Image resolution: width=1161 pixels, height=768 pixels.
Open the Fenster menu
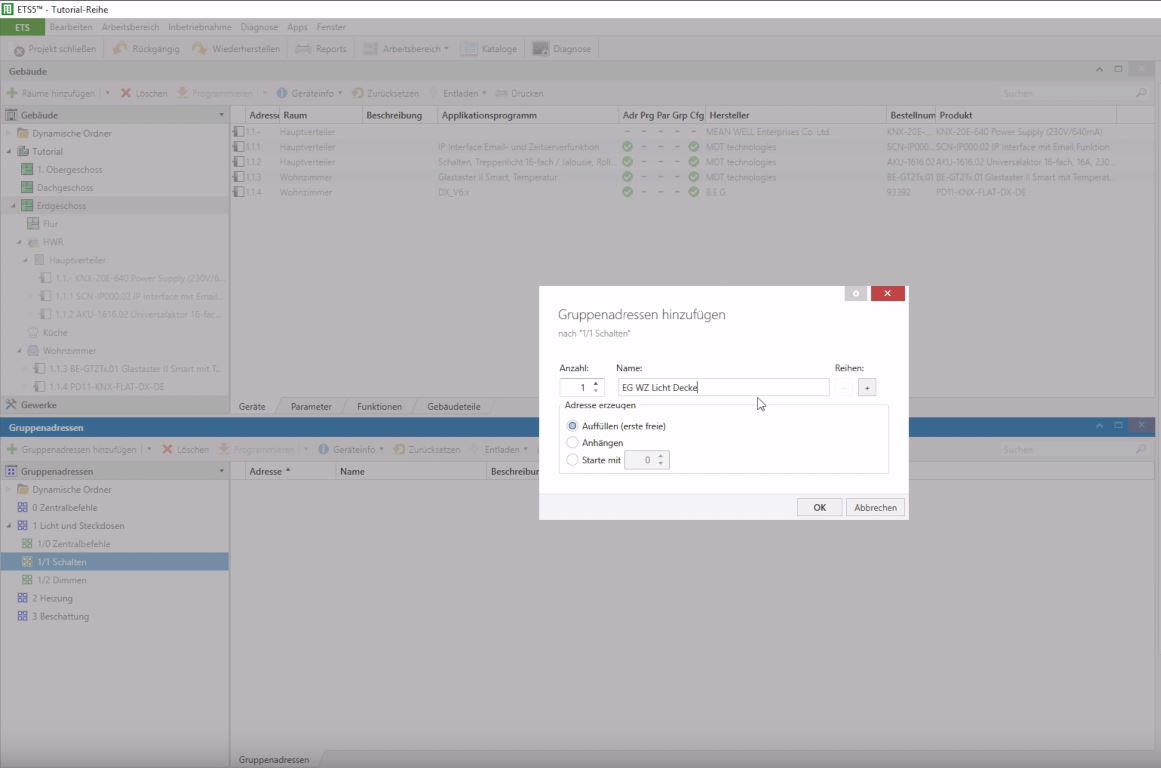(331, 27)
